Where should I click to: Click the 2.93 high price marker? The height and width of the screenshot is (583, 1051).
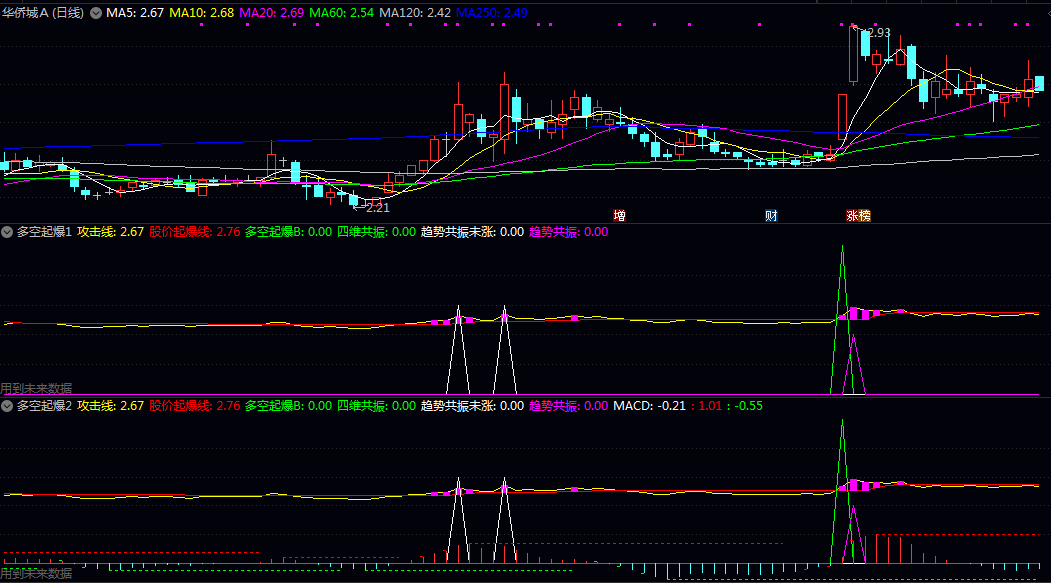[x=877, y=32]
